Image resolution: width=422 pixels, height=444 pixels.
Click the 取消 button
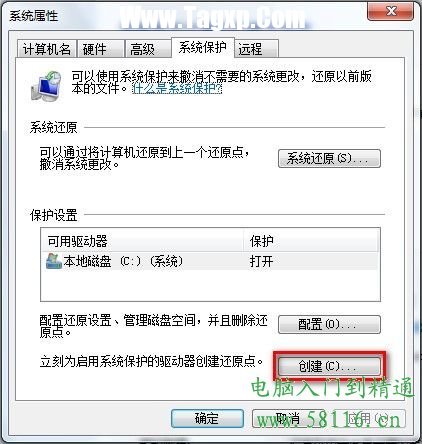(288, 418)
